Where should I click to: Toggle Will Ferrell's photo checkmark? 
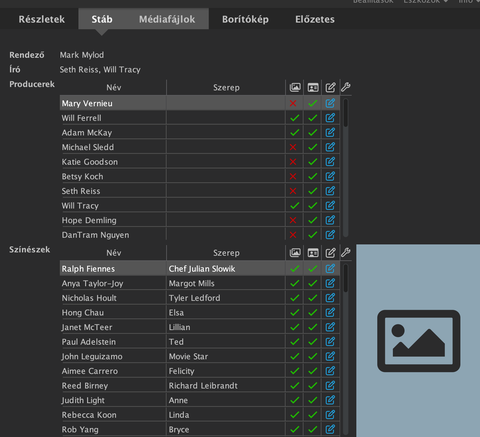[x=295, y=118]
